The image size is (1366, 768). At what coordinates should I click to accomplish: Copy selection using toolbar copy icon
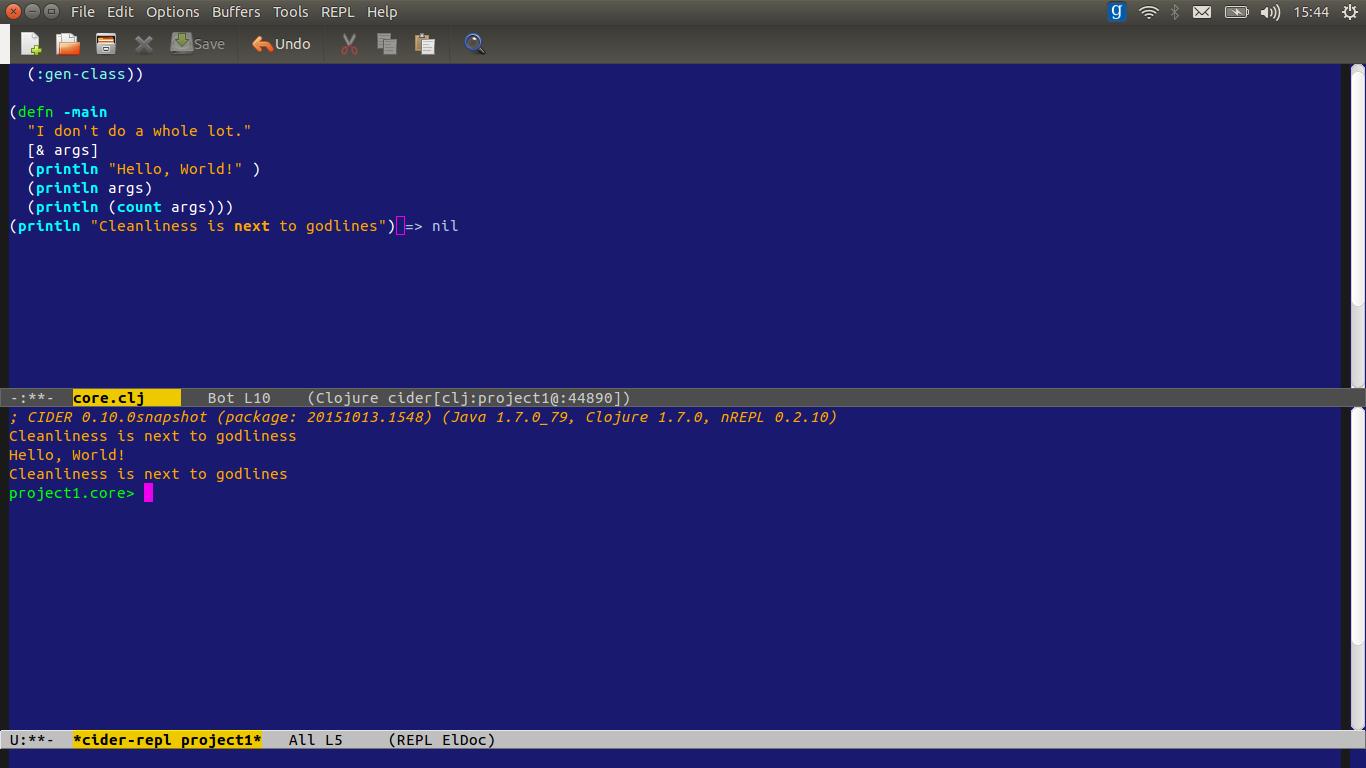tap(387, 44)
